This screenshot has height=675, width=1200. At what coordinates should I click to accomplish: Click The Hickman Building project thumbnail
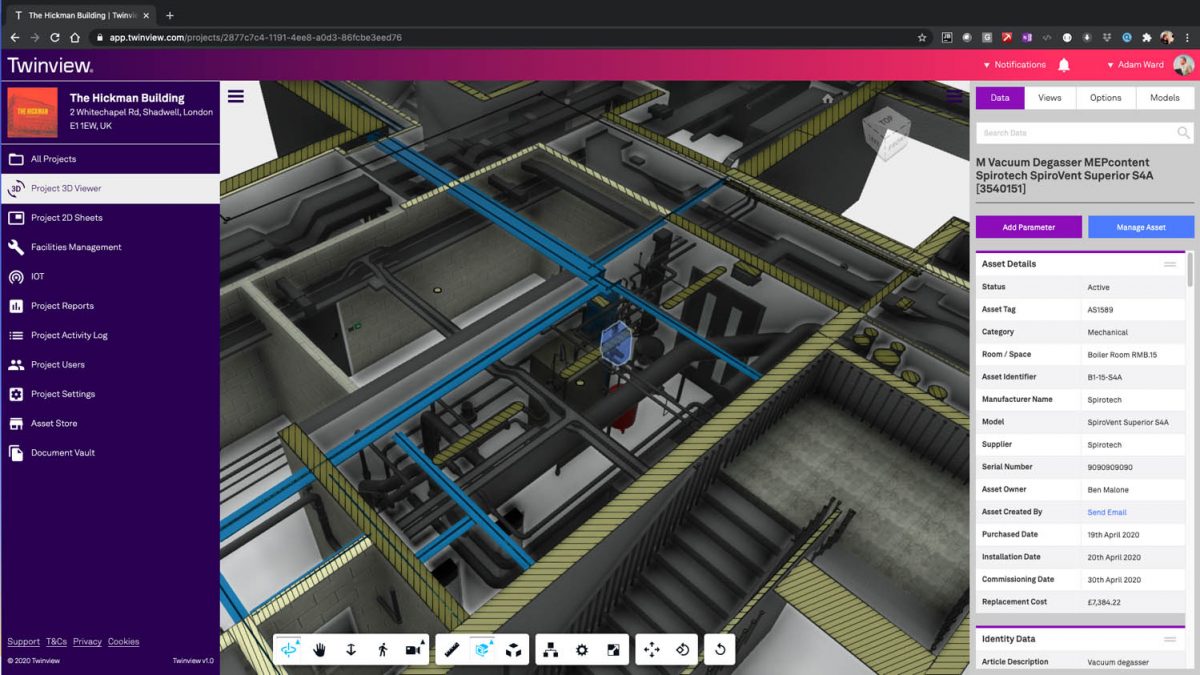click(x=33, y=113)
